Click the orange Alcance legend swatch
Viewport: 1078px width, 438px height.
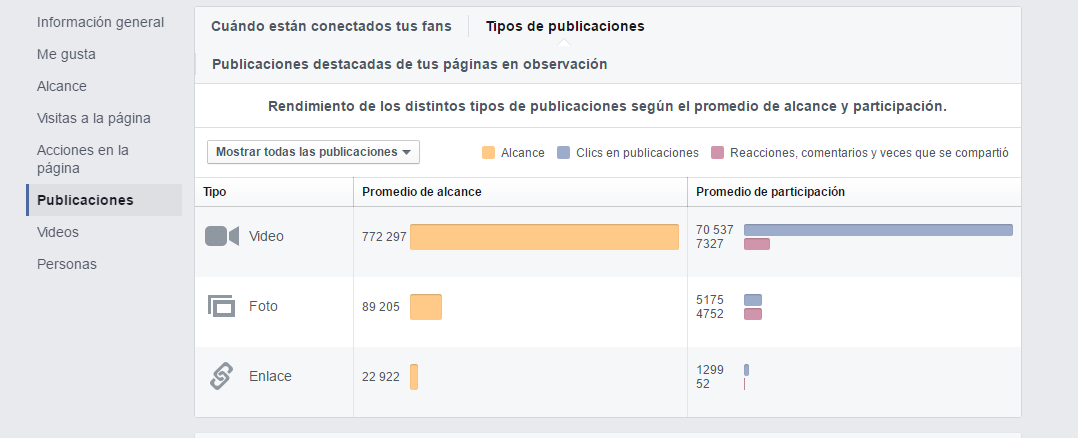click(488, 153)
